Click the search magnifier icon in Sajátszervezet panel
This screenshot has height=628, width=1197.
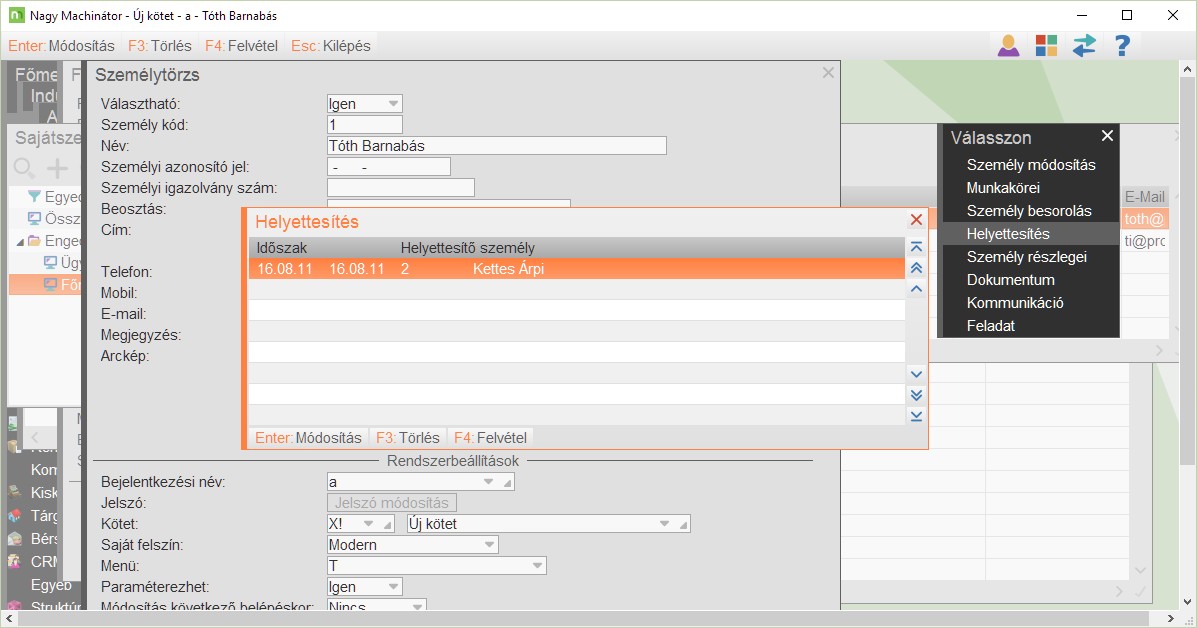click(24, 168)
